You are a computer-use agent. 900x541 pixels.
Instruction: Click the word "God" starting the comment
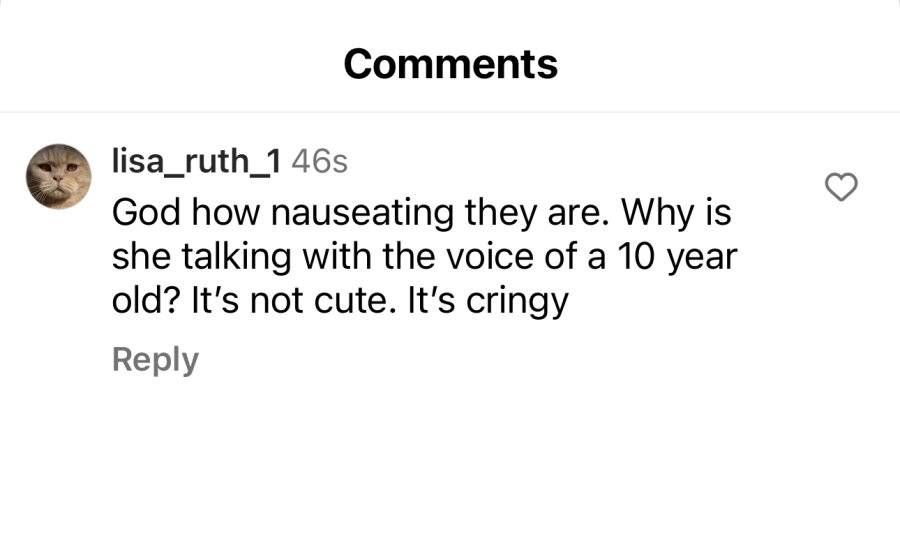146,212
